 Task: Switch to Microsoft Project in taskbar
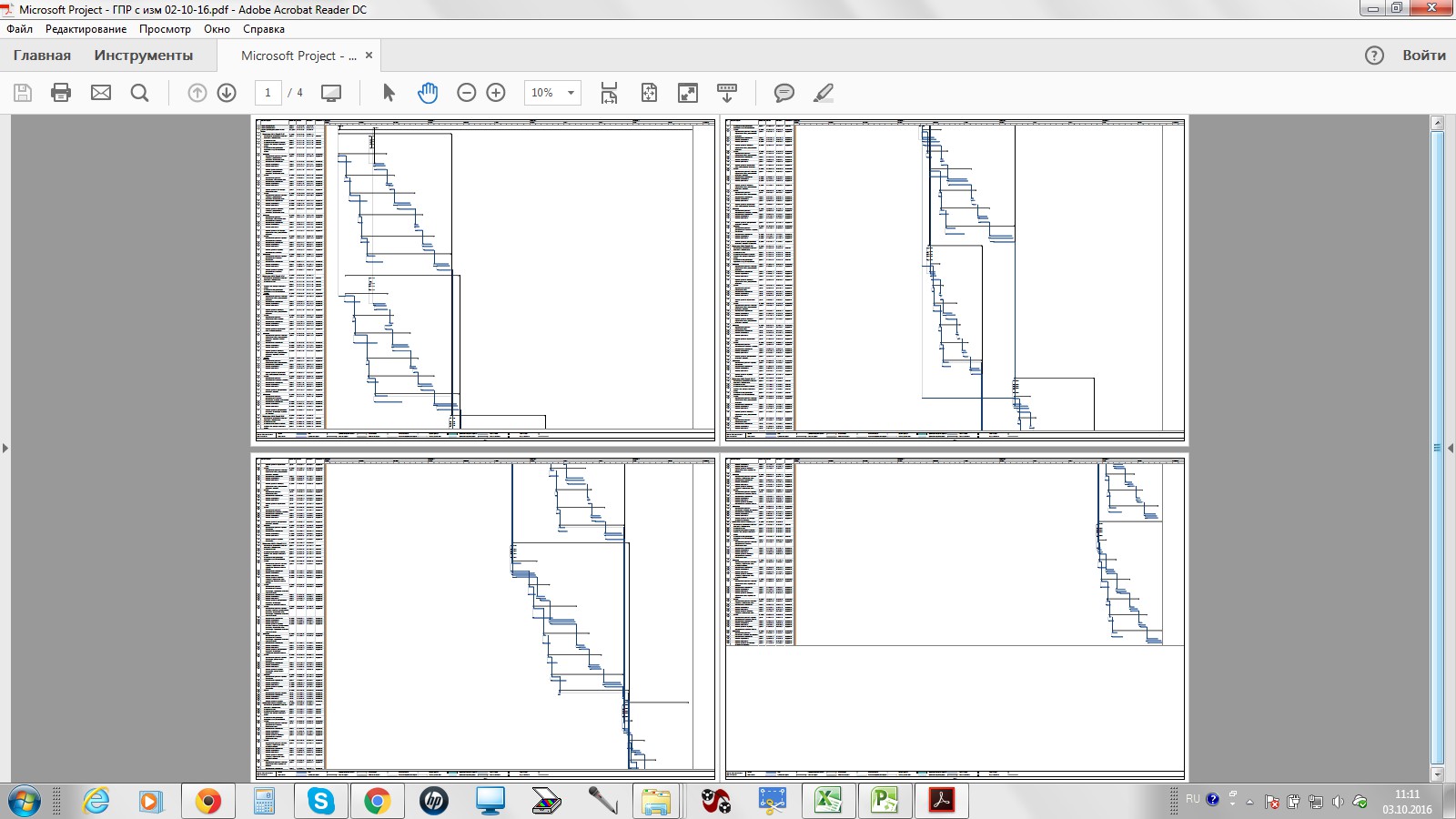[885, 801]
